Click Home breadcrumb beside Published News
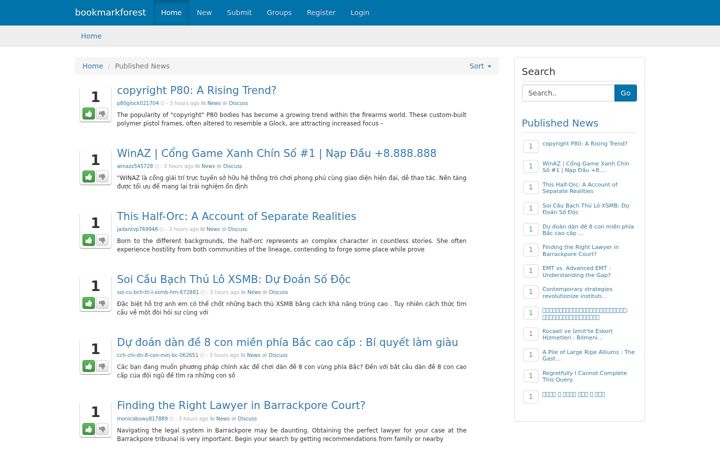The image size is (720, 450). (x=92, y=66)
